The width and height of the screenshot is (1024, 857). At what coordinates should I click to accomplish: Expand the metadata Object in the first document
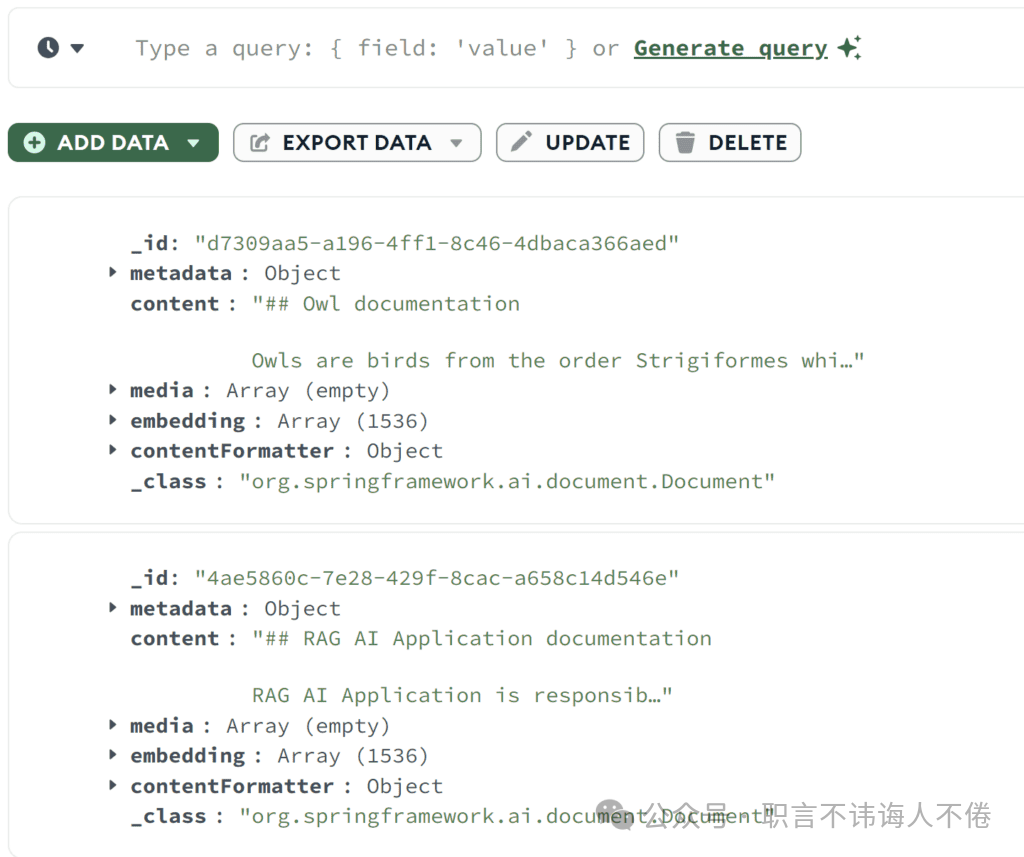click(x=112, y=272)
